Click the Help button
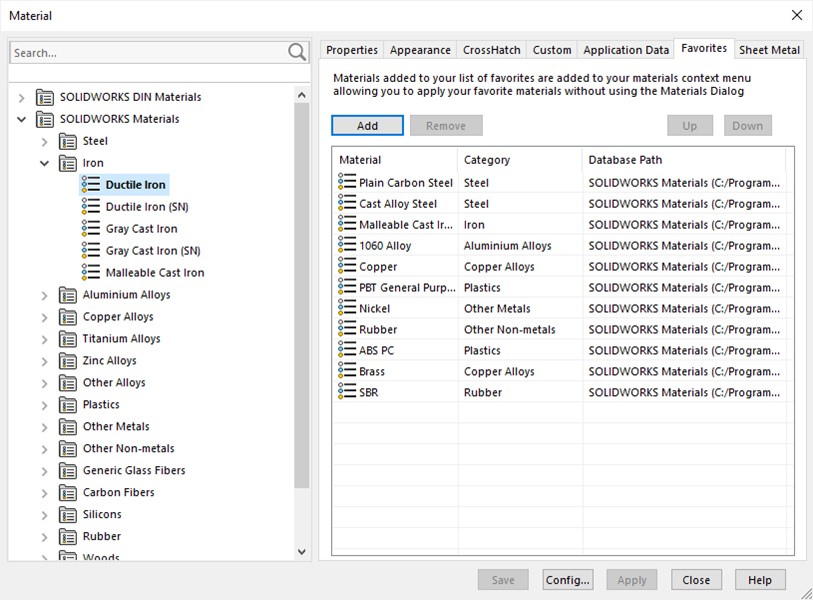813x600 pixels. [x=760, y=579]
